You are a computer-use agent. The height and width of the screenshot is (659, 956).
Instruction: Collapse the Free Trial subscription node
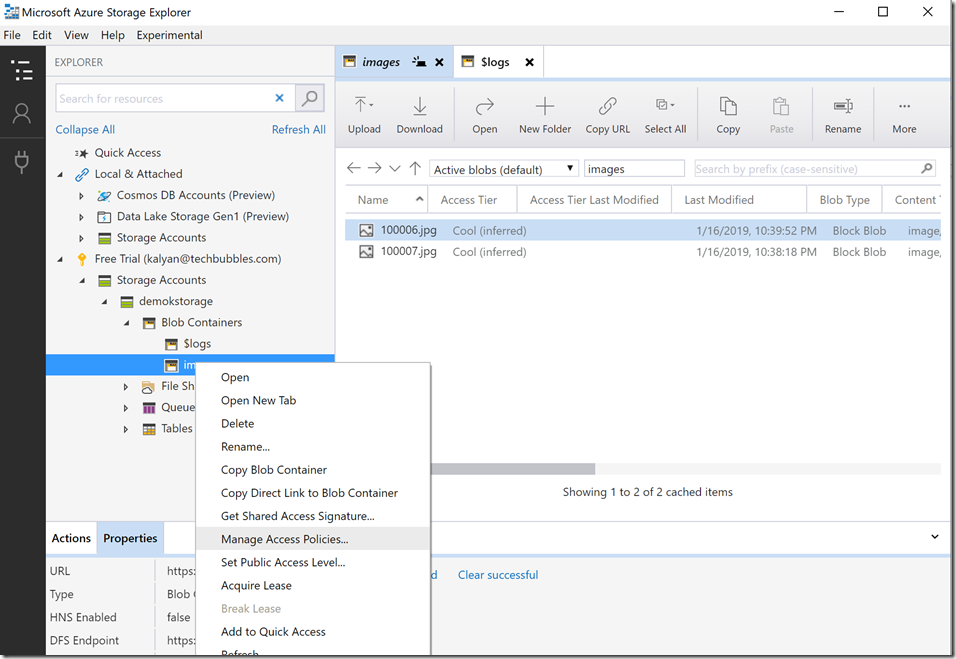pos(60,260)
